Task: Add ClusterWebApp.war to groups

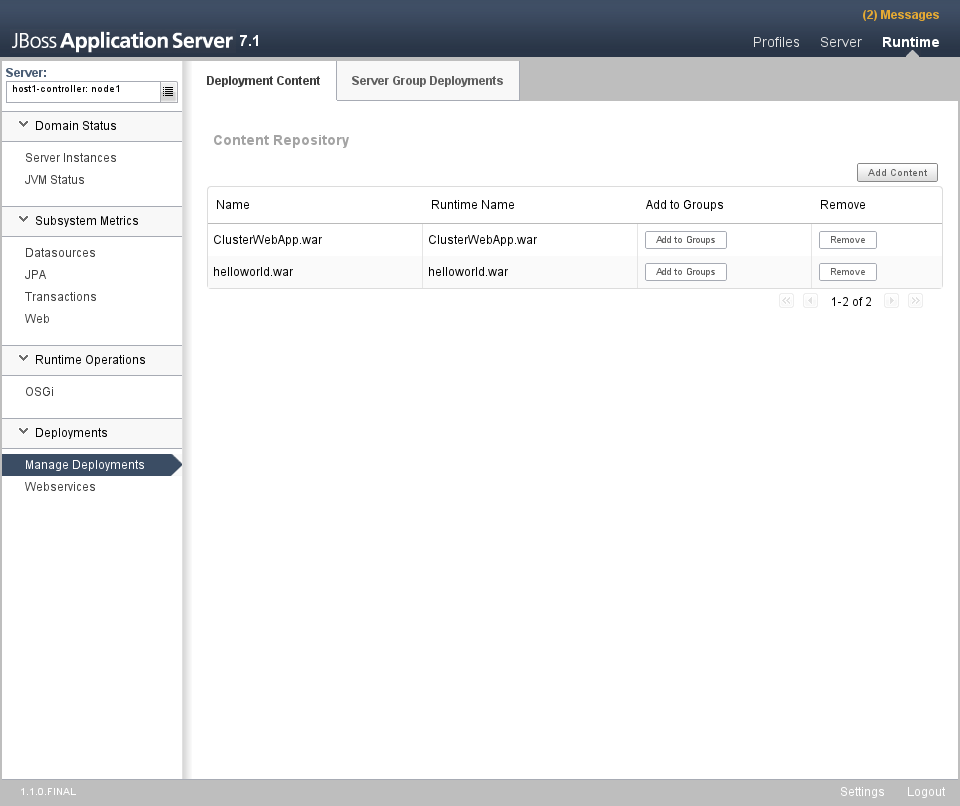Action: coord(686,240)
